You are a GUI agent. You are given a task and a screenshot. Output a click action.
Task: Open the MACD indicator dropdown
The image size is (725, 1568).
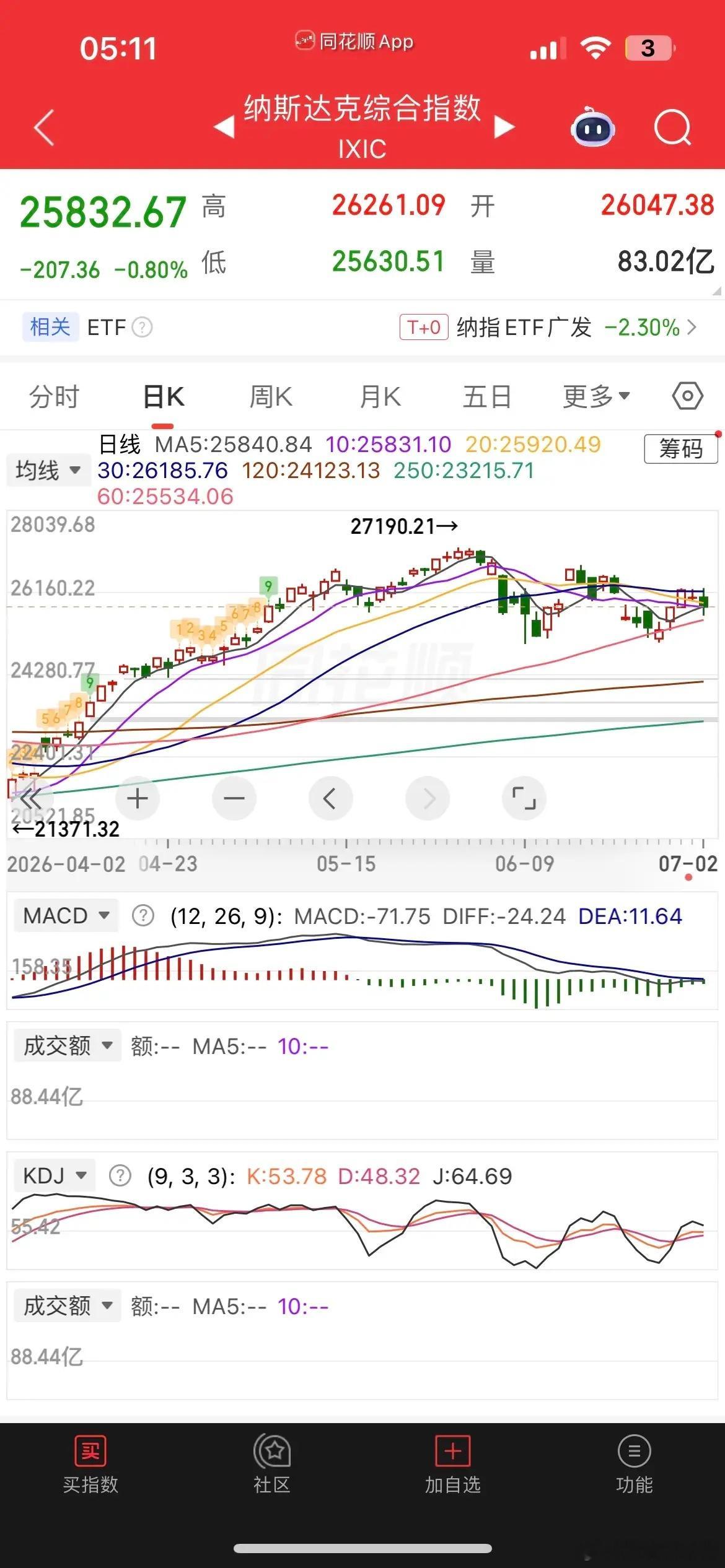66,915
